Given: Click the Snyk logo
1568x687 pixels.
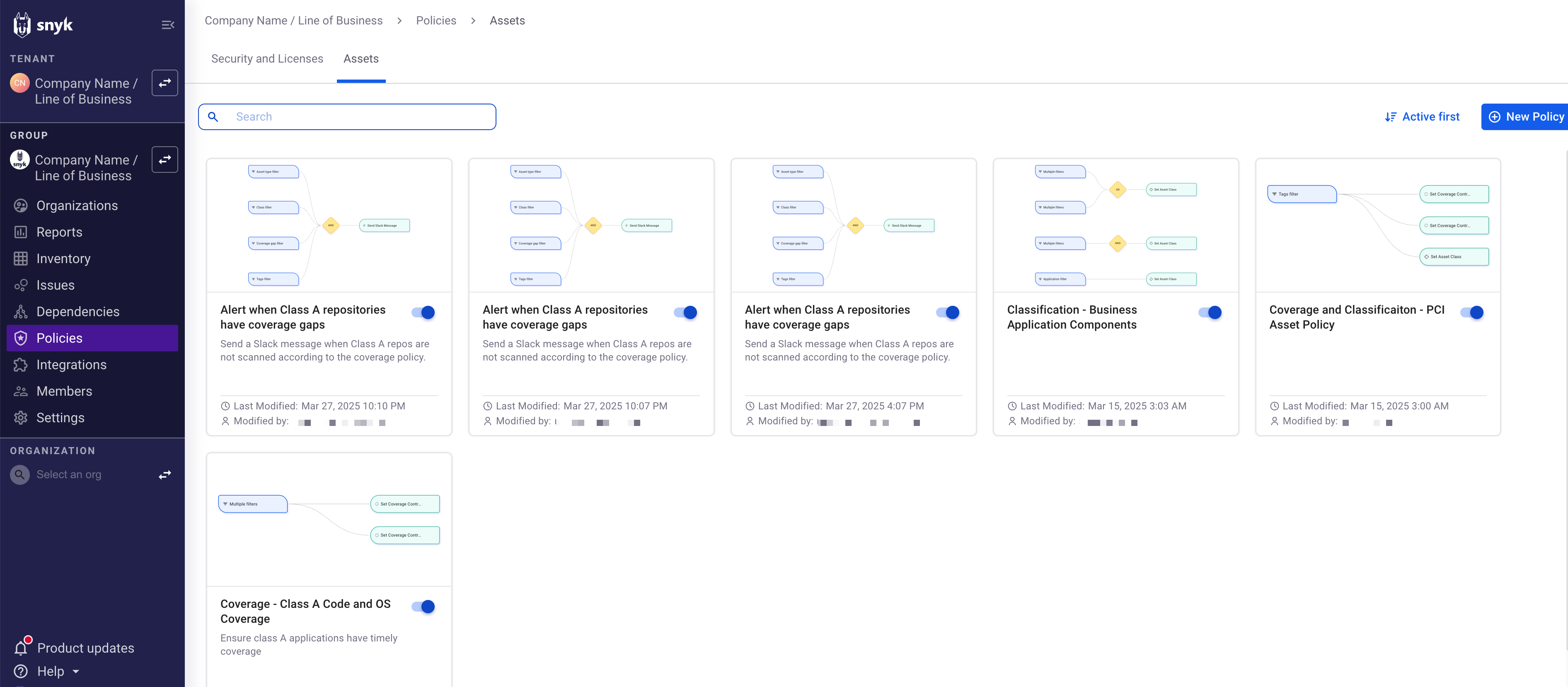Looking at the screenshot, I should point(43,25).
